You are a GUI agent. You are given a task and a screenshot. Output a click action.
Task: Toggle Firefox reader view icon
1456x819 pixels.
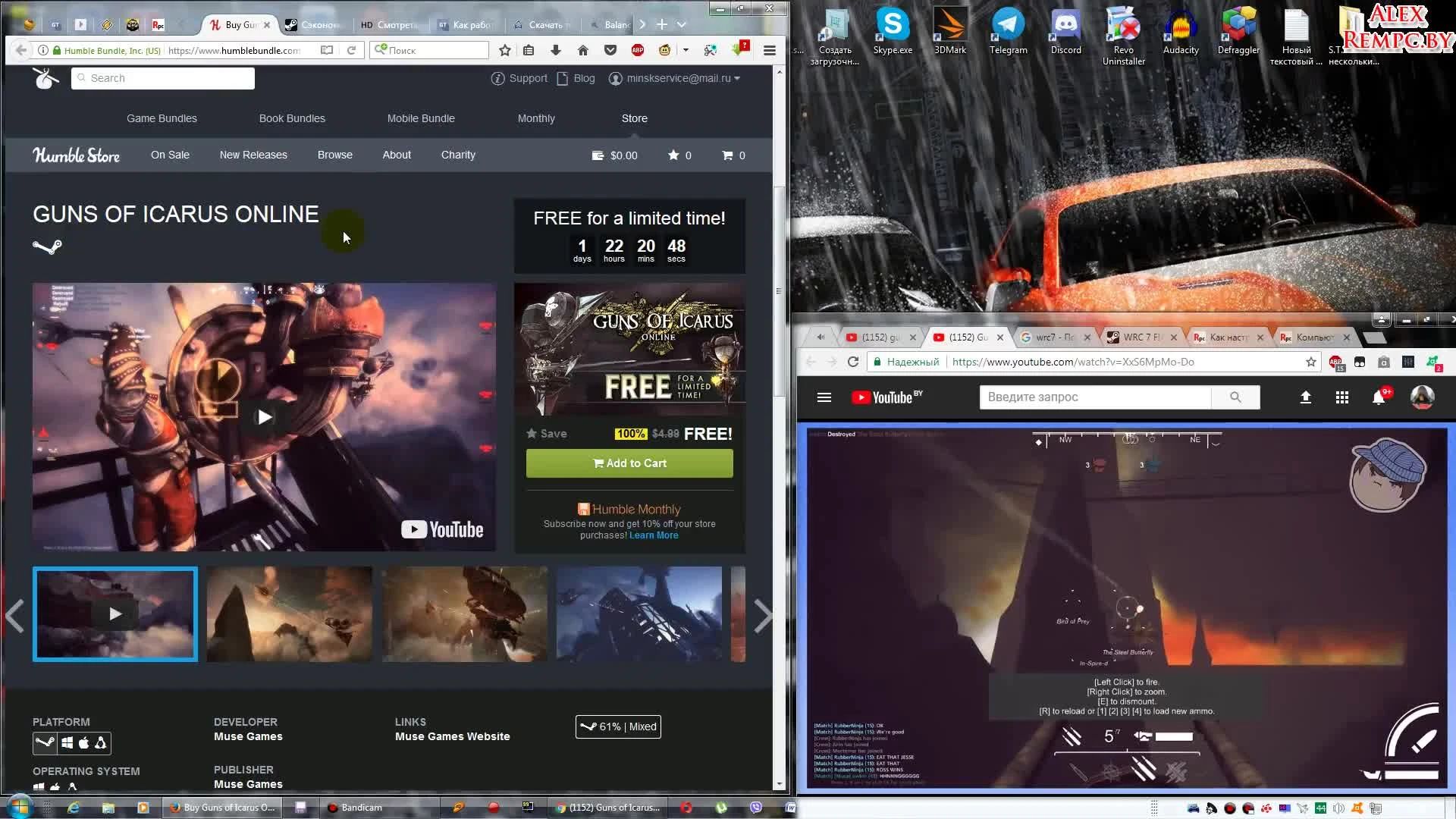tap(327, 50)
